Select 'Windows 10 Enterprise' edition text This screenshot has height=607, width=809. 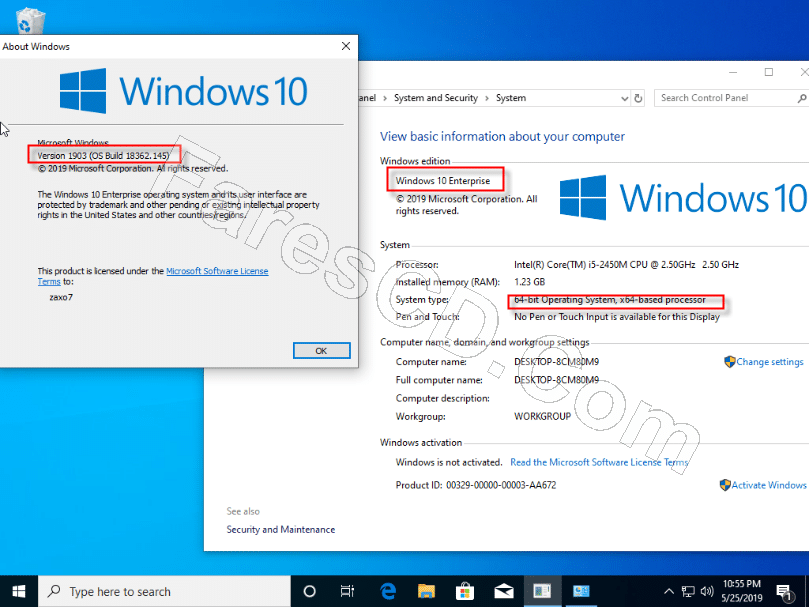[x=443, y=181]
